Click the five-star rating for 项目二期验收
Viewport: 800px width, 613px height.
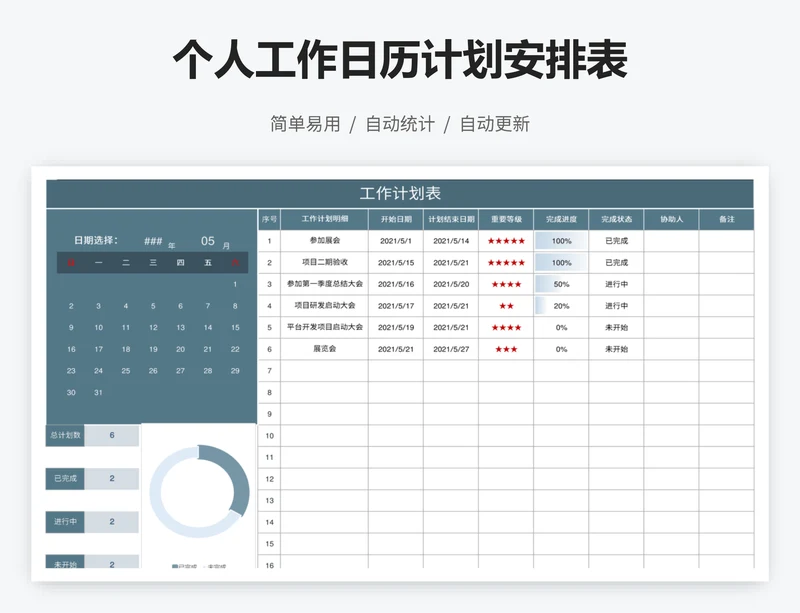[506, 262]
